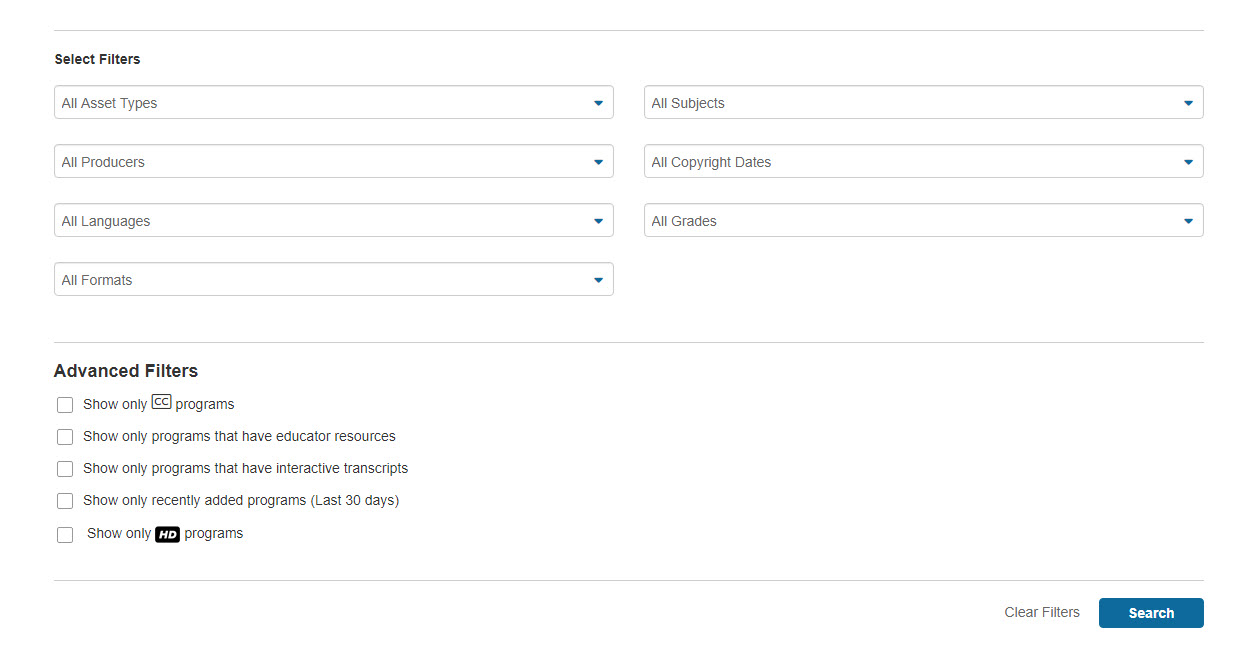1237x665 pixels.
Task: Enable the show only CC programs checkbox
Action: (65, 405)
